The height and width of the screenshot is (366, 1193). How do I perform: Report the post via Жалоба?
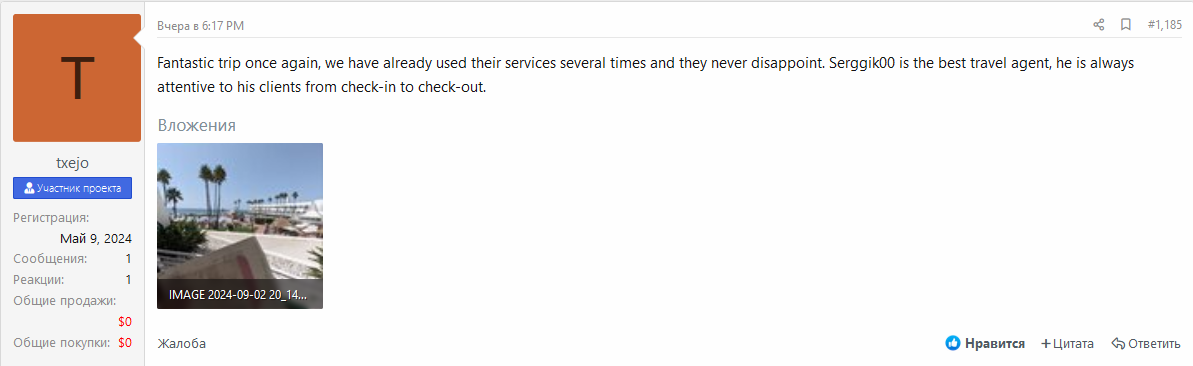click(x=181, y=344)
